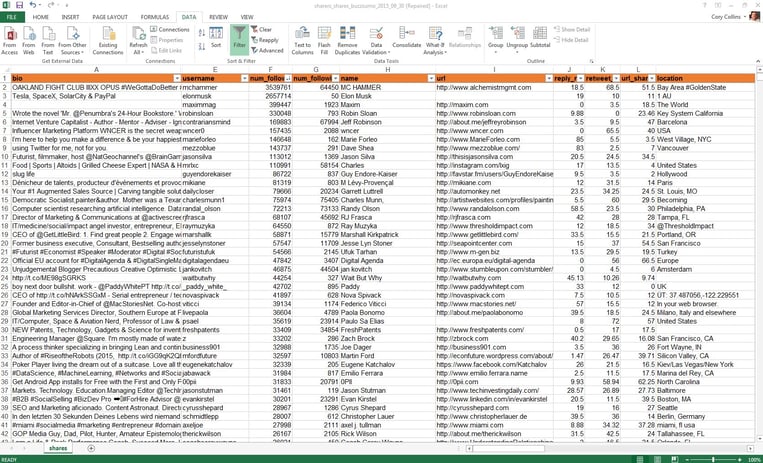Image resolution: width=763 pixels, height=463 pixels.
Task: Open the Outline dialog launcher
Action: [x=592, y=61]
